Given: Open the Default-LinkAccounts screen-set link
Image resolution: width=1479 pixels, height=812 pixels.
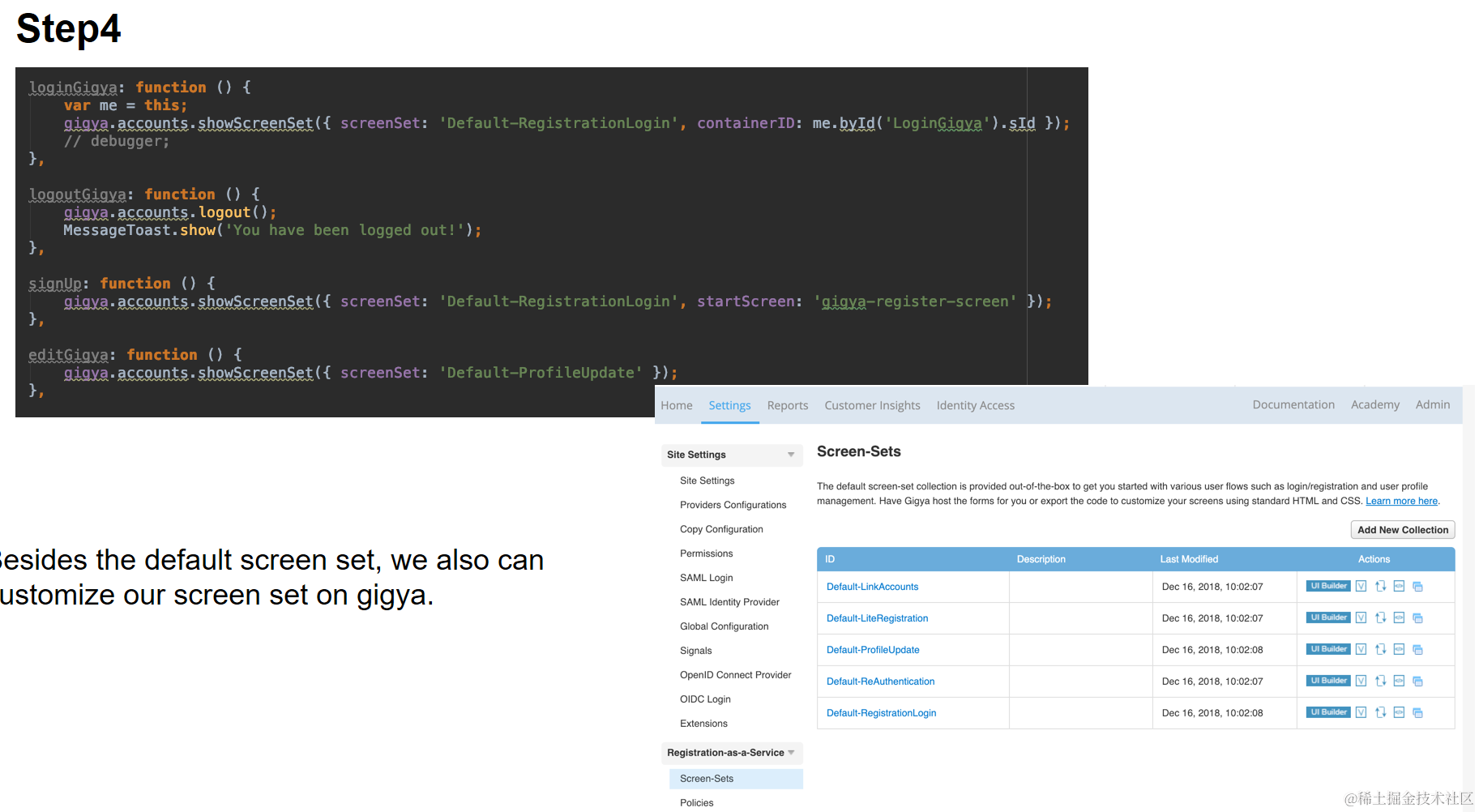Looking at the screenshot, I should click(872, 587).
